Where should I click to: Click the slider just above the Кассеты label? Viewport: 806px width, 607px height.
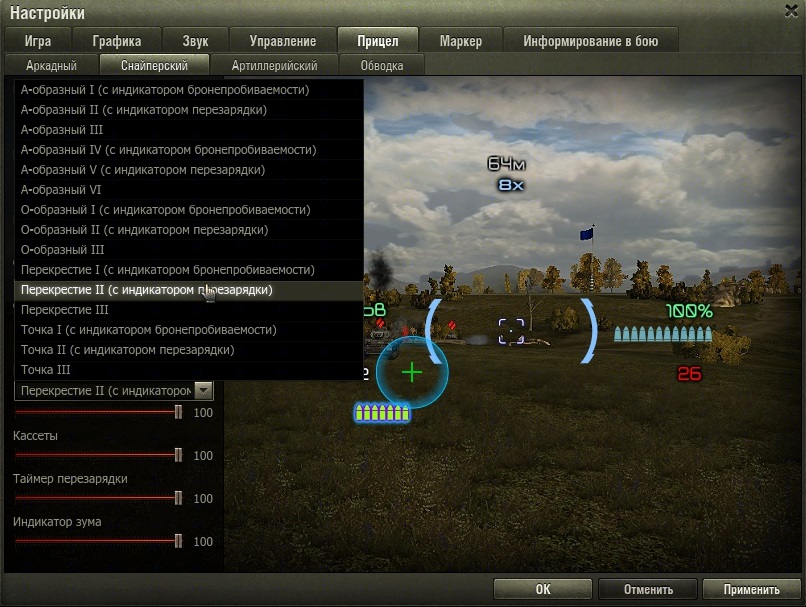[x=99, y=412]
